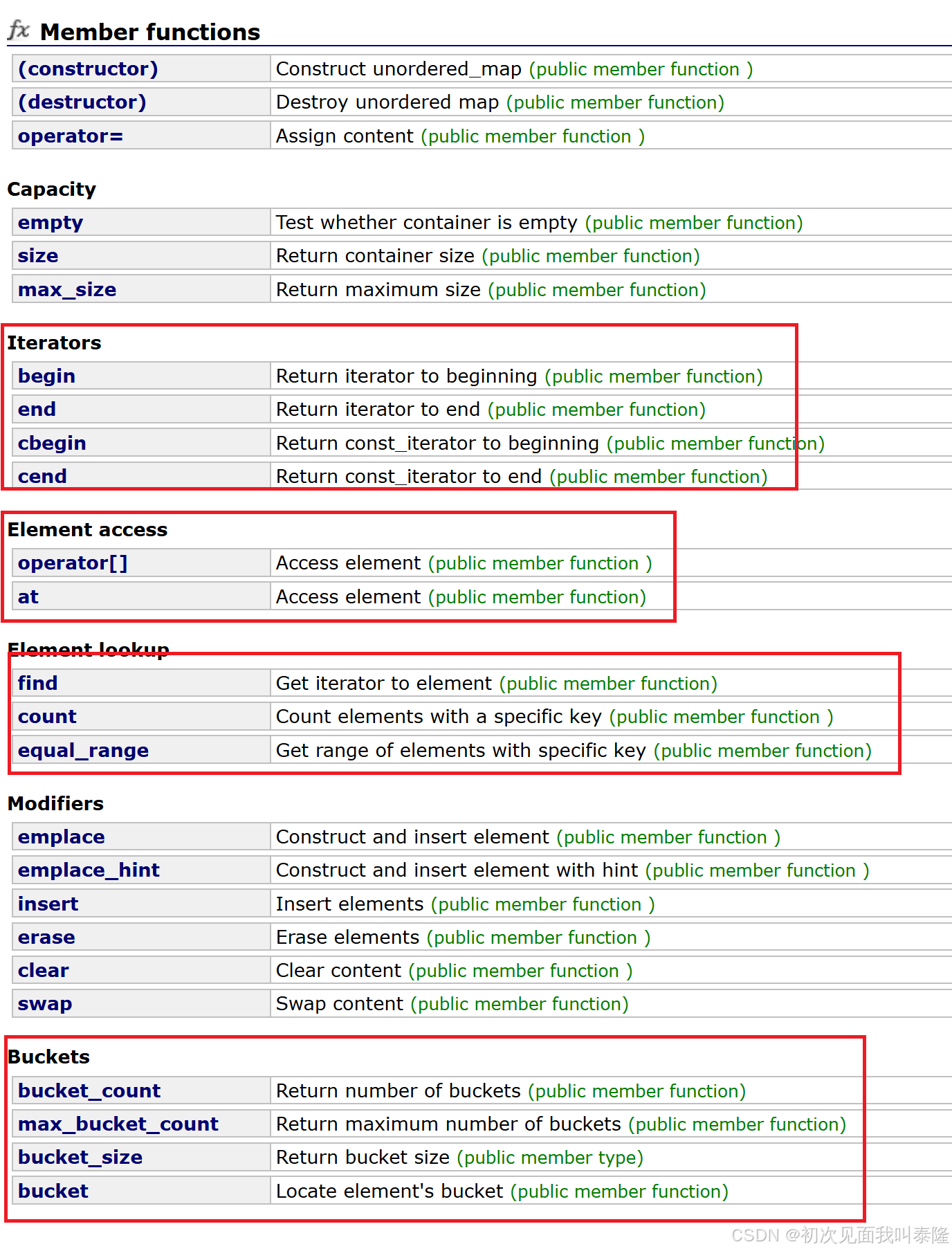Click the fx icon beside Member functions

(x=19, y=30)
